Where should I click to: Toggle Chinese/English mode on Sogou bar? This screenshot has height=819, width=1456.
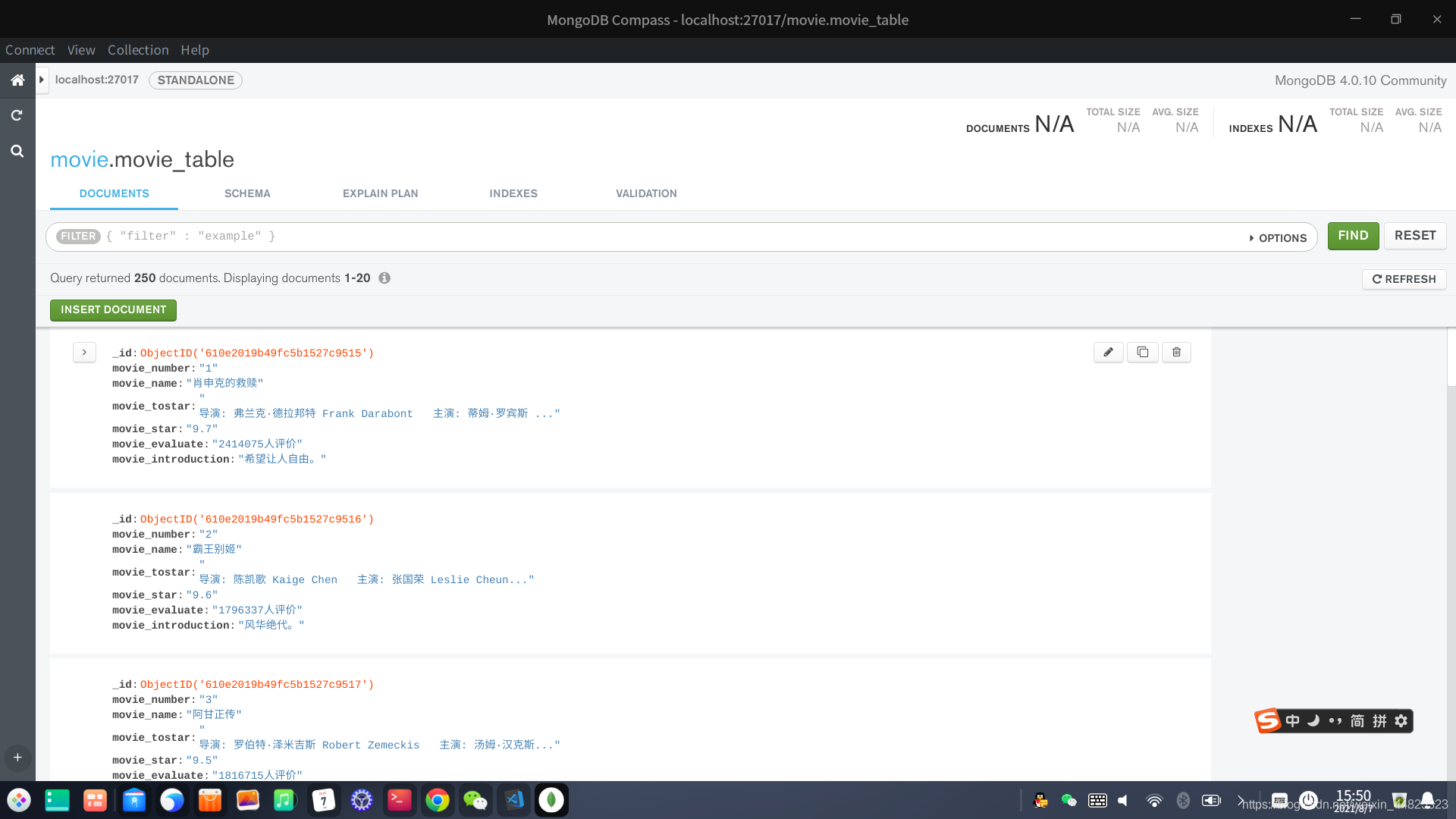(x=1292, y=721)
